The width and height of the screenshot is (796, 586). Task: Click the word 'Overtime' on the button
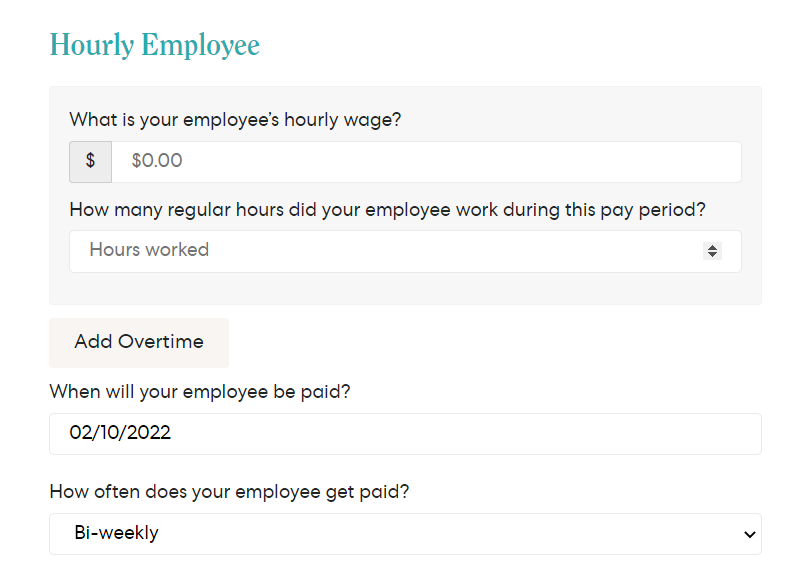160,342
